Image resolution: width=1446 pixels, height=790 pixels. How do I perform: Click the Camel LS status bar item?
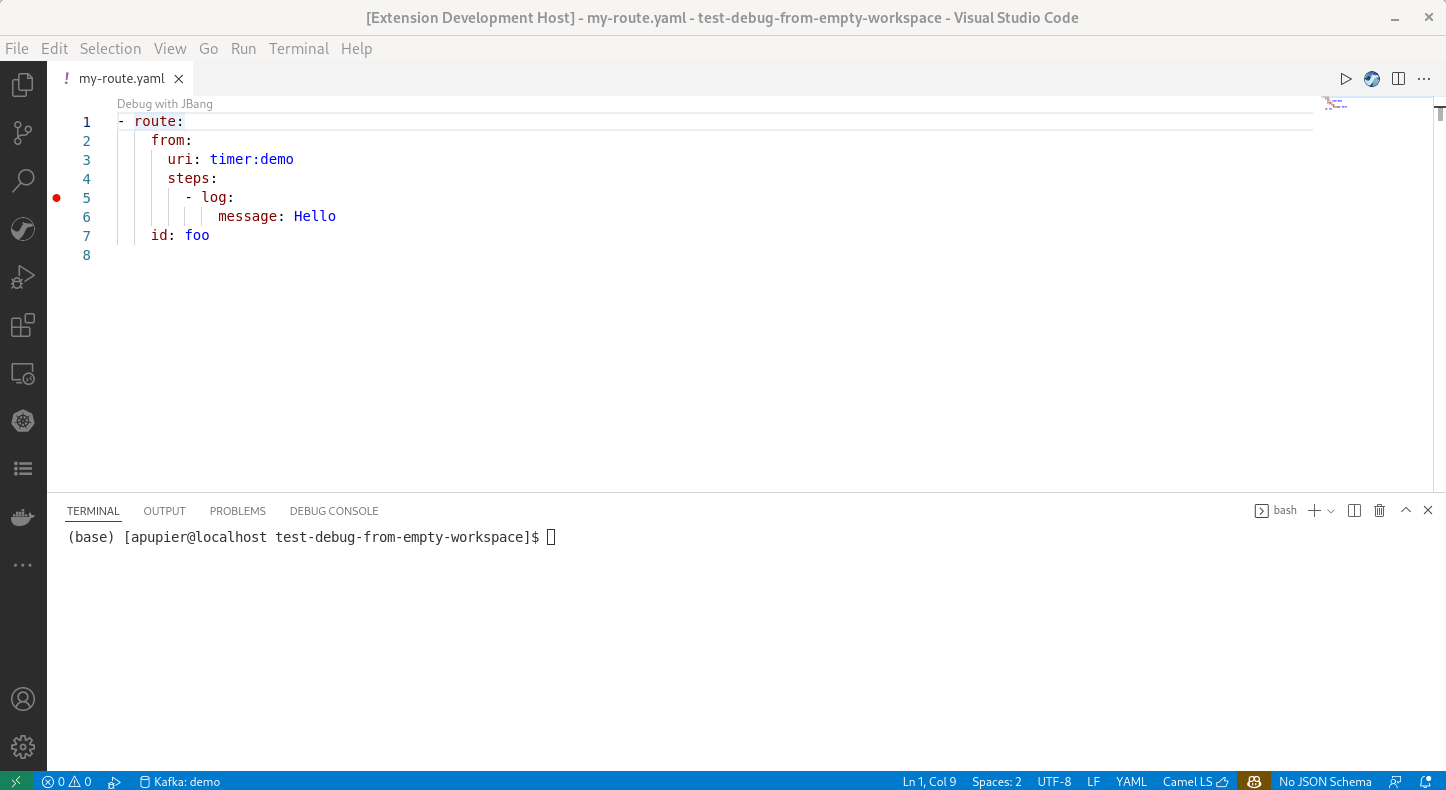(x=1195, y=781)
